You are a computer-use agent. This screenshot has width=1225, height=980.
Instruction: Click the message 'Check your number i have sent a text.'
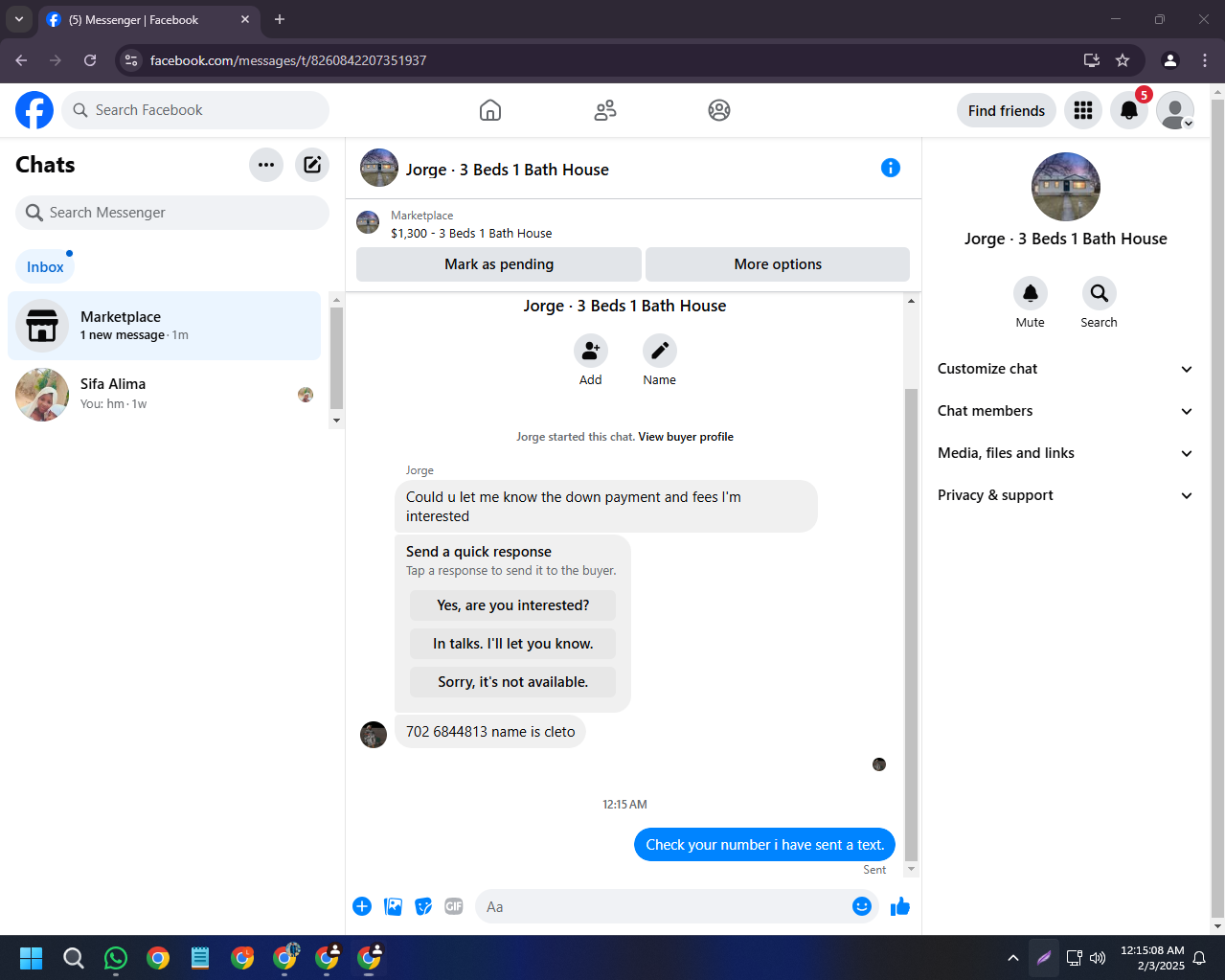click(765, 845)
